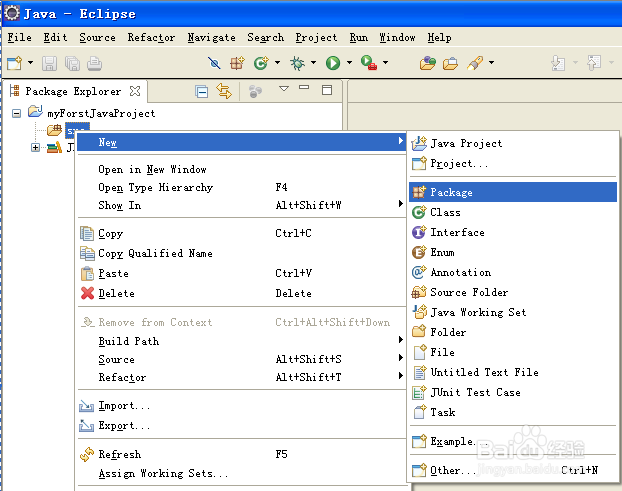Open the Run menu
The width and height of the screenshot is (622, 491).
pos(359,37)
